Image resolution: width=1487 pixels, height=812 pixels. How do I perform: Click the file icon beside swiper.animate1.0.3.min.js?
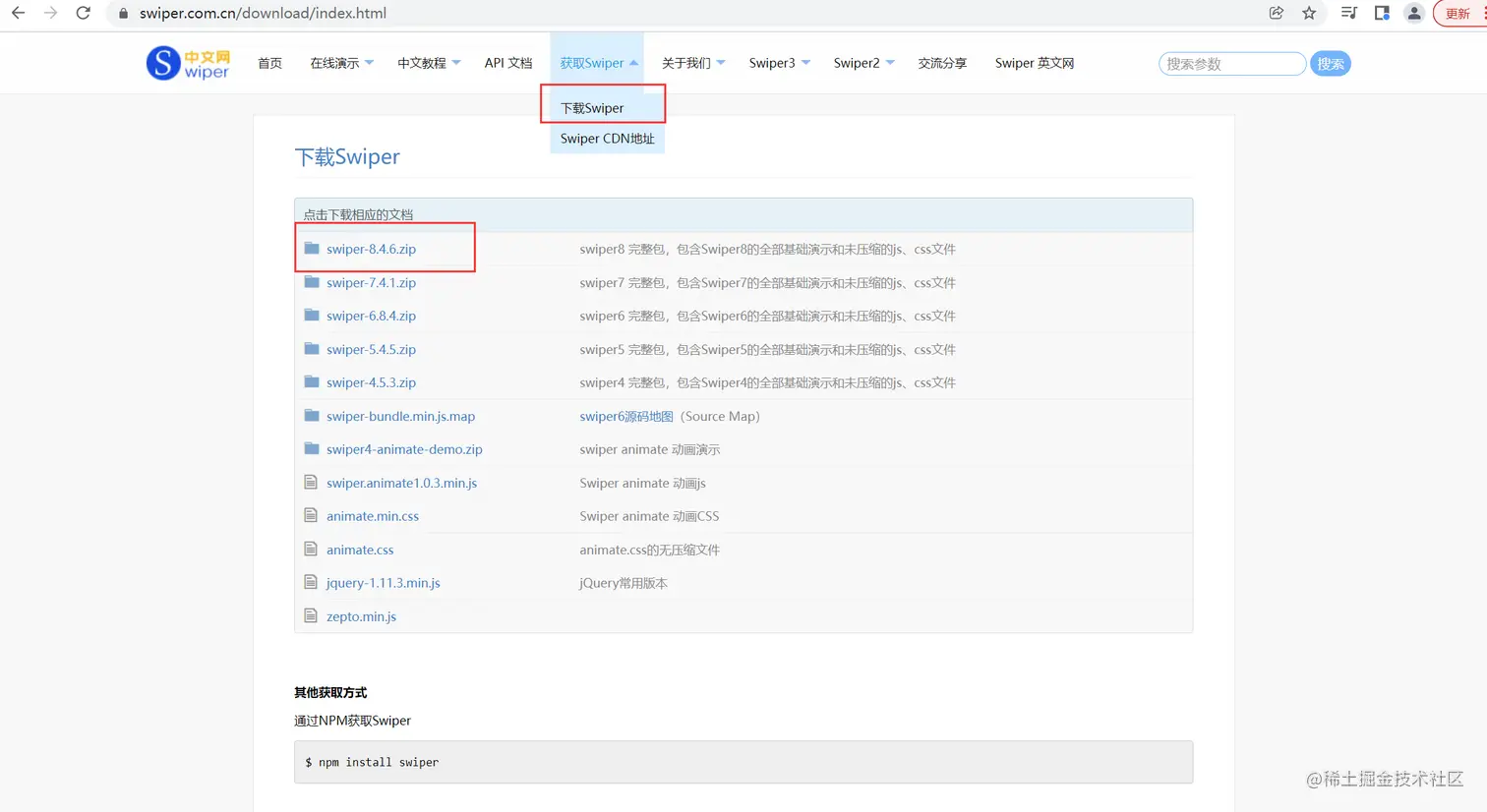[x=311, y=482]
